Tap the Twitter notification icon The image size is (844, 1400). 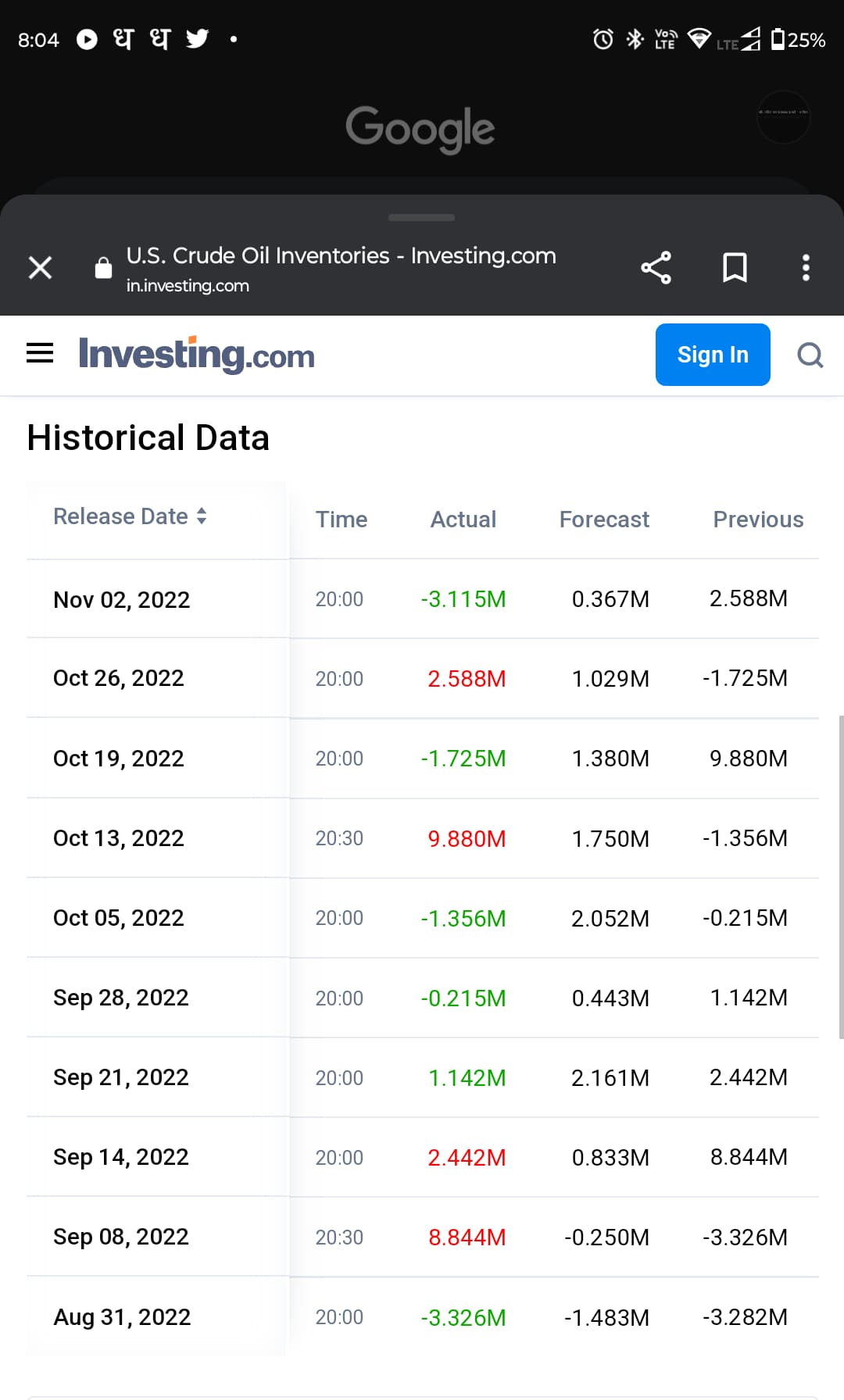pos(197,38)
